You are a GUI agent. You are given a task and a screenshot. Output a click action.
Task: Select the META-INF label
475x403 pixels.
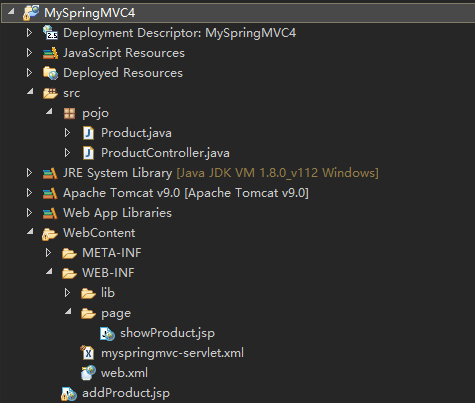click(112, 253)
